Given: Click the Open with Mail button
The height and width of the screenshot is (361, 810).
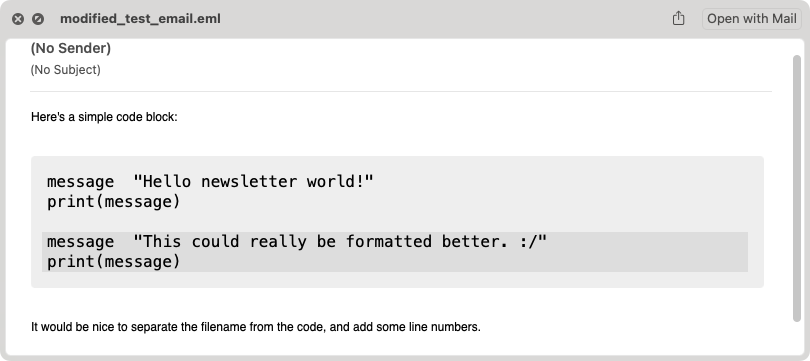Looking at the screenshot, I should coord(752,19).
